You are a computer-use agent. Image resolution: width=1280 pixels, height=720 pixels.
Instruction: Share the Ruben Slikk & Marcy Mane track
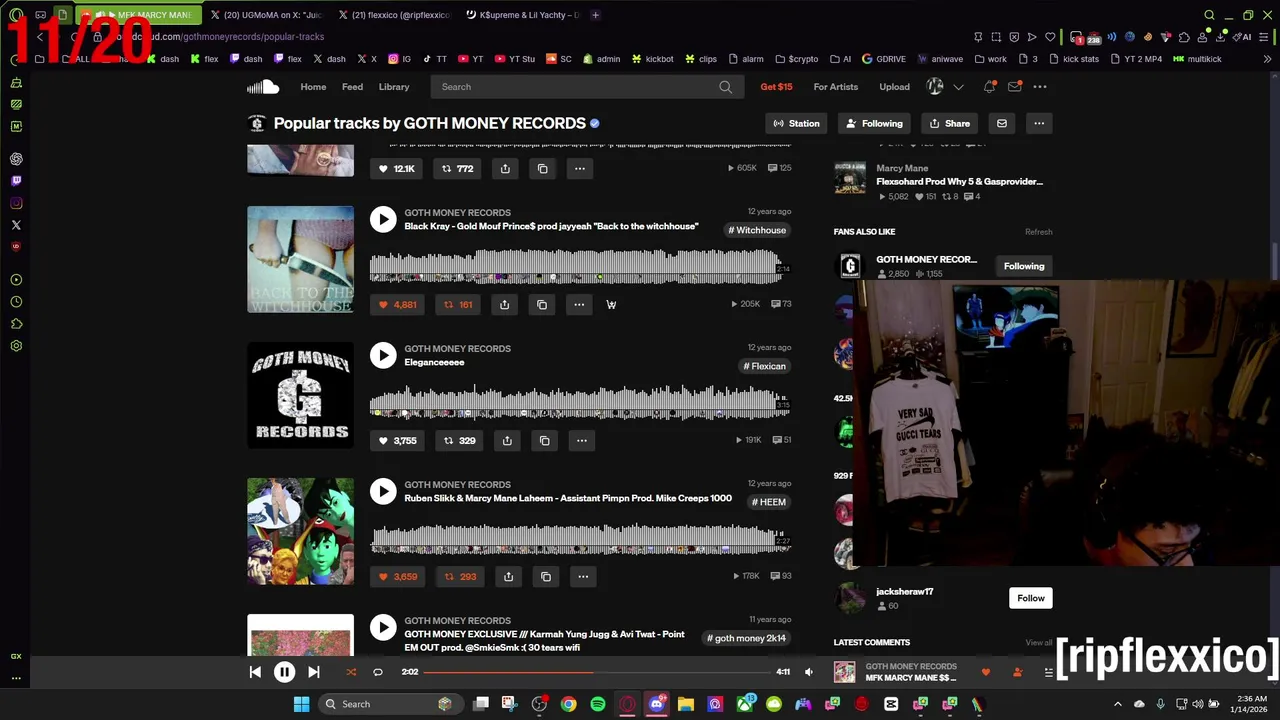tap(508, 576)
